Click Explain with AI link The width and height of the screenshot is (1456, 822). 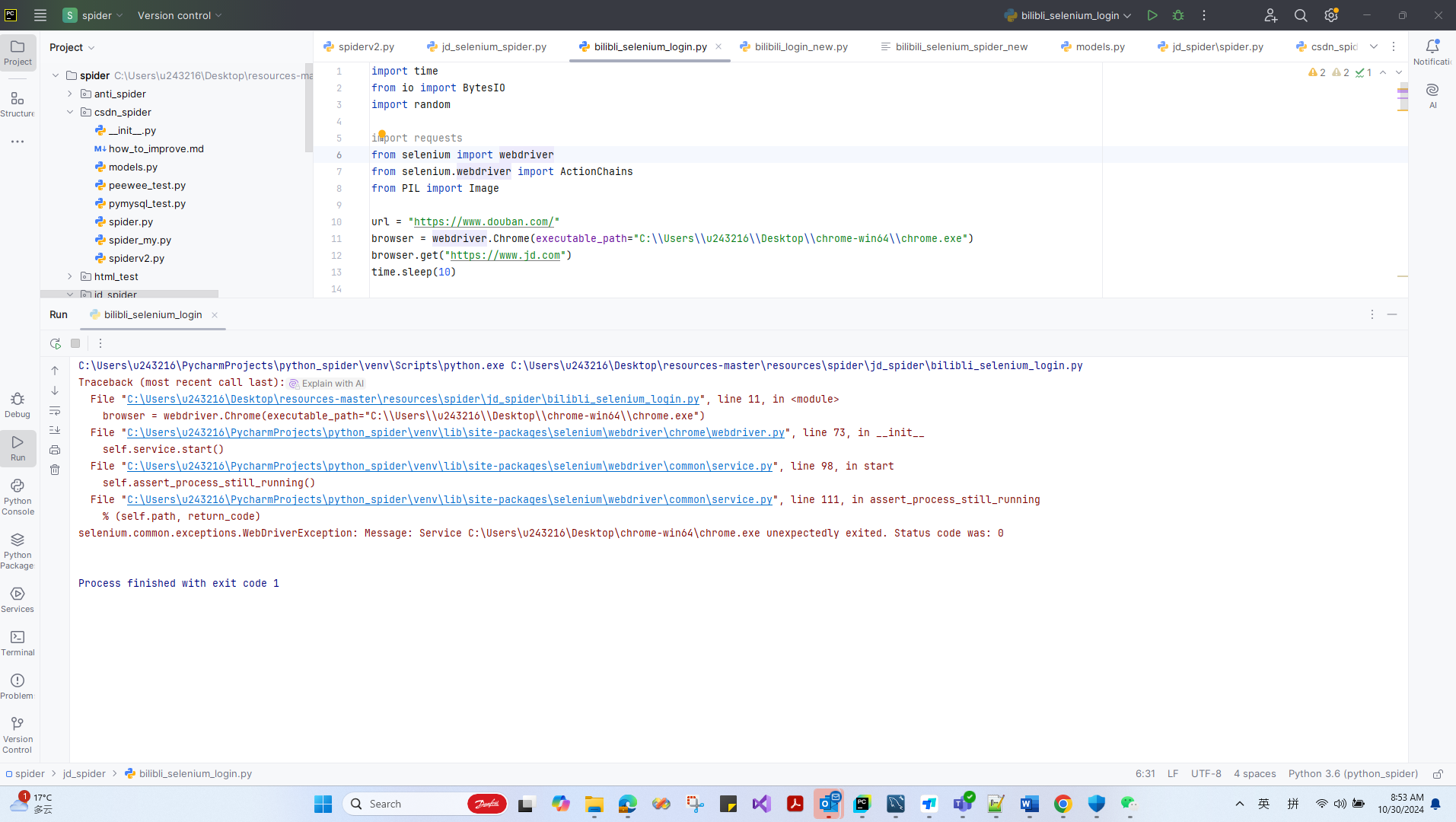(327, 384)
